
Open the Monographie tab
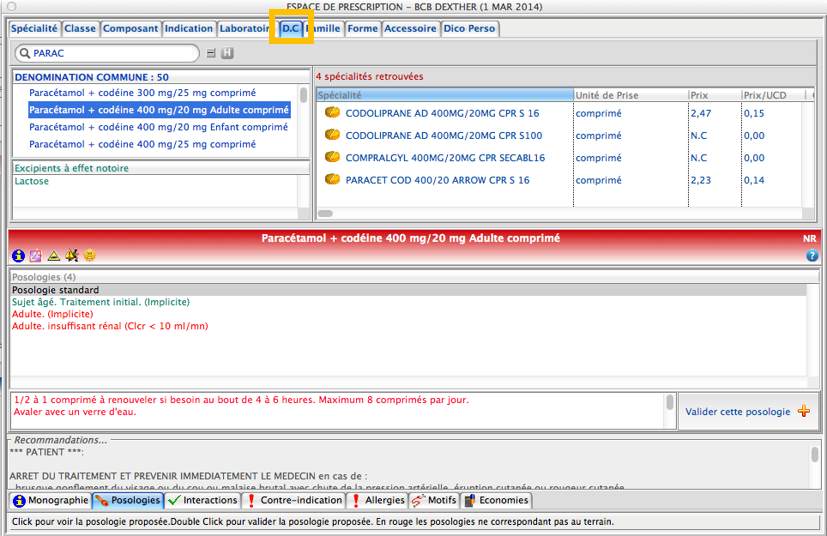pos(50,500)
